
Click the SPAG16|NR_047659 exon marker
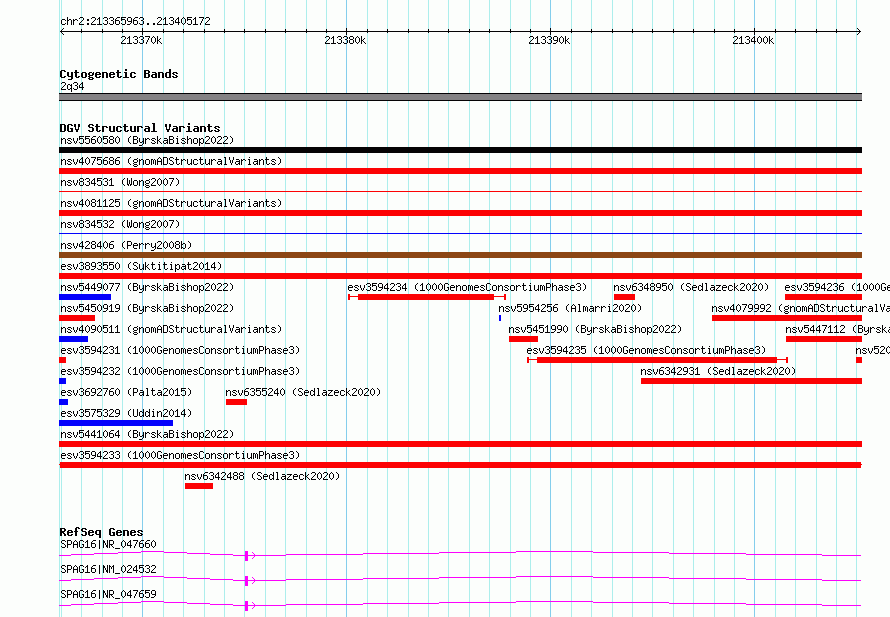tap(246, 606)
